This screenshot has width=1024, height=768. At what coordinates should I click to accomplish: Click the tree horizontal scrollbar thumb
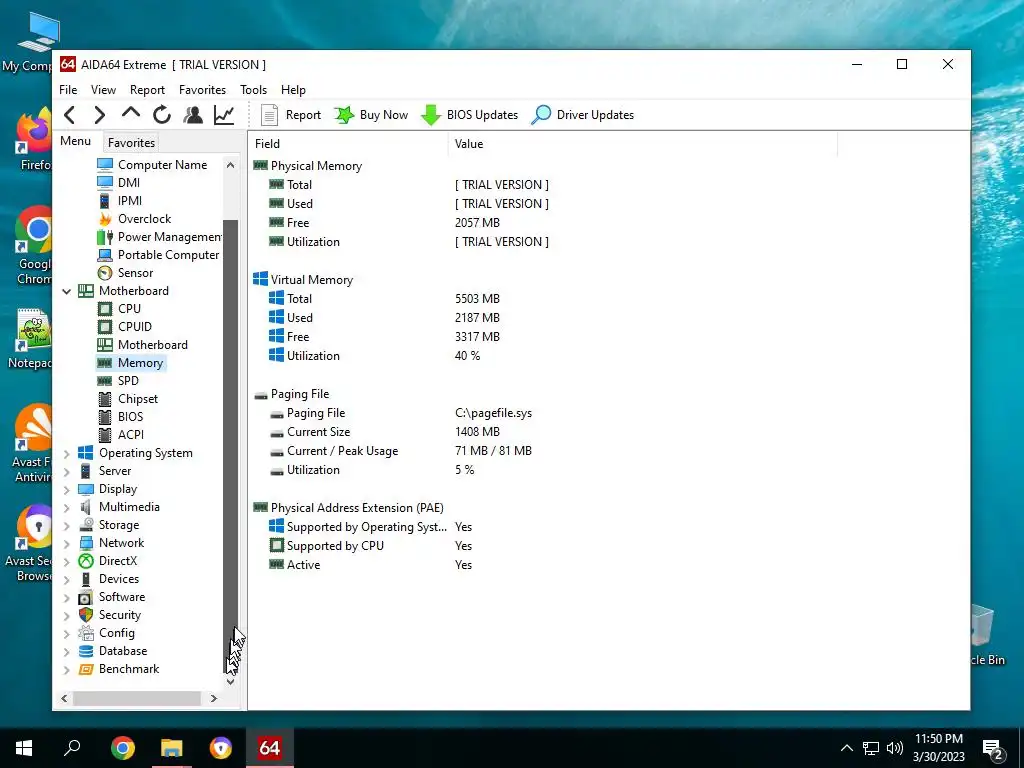click(x=137, y=699)
